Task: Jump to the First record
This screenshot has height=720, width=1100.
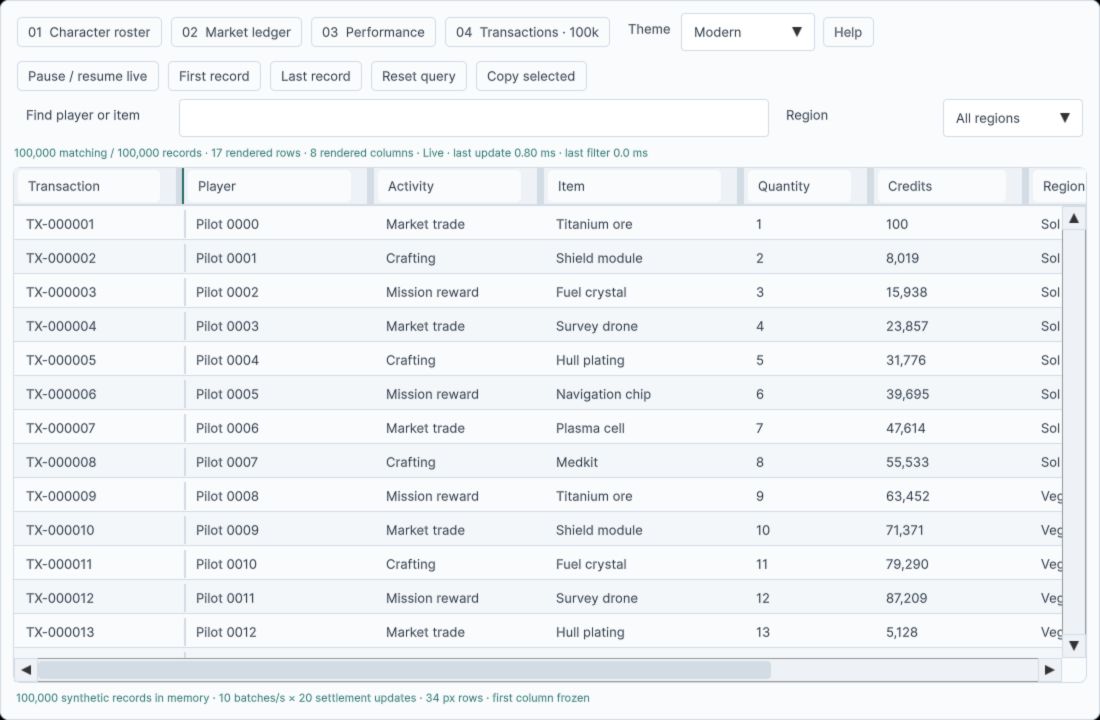Action: pos(214,76)
